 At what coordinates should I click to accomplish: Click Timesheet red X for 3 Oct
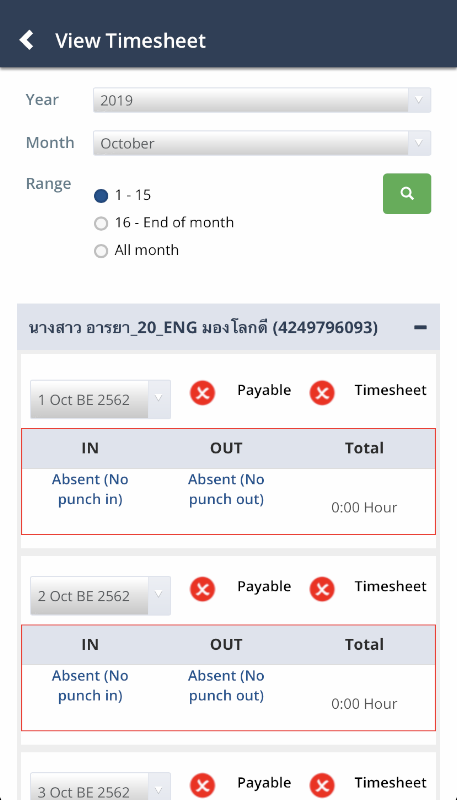(x=322, y=786)
